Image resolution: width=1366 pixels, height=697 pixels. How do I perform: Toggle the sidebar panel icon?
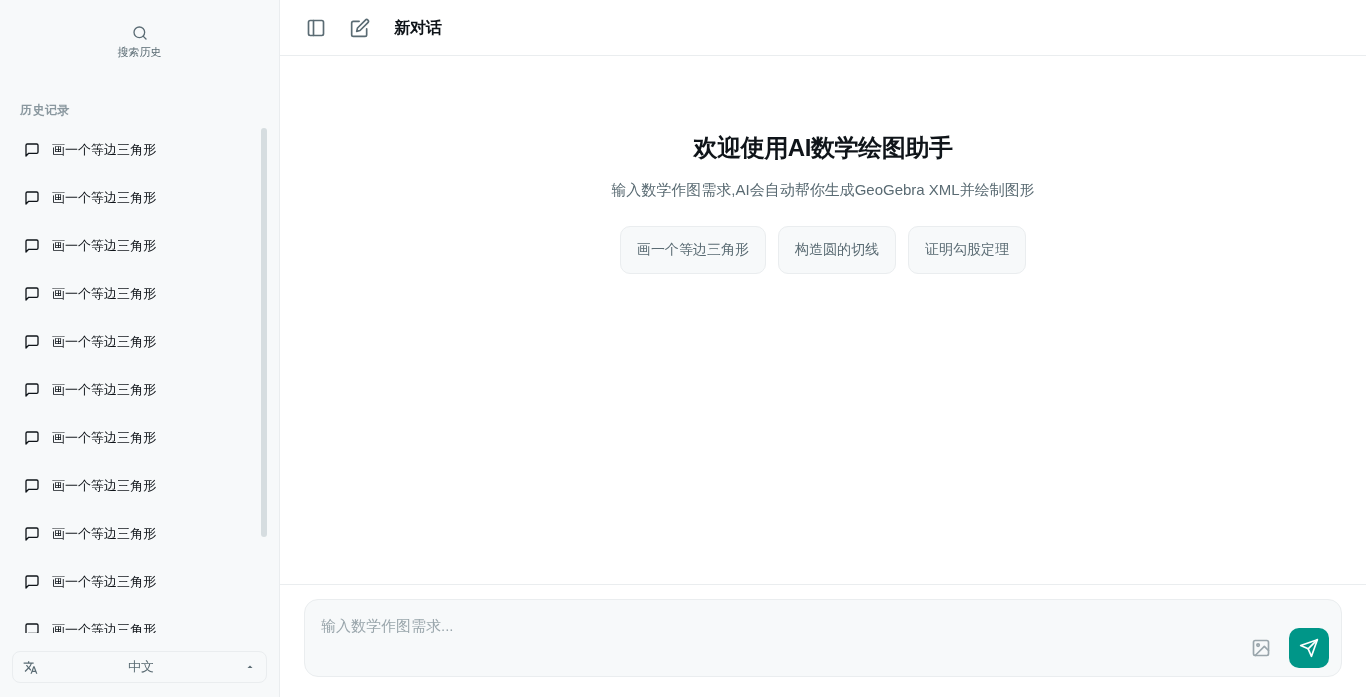coord(316,28)
